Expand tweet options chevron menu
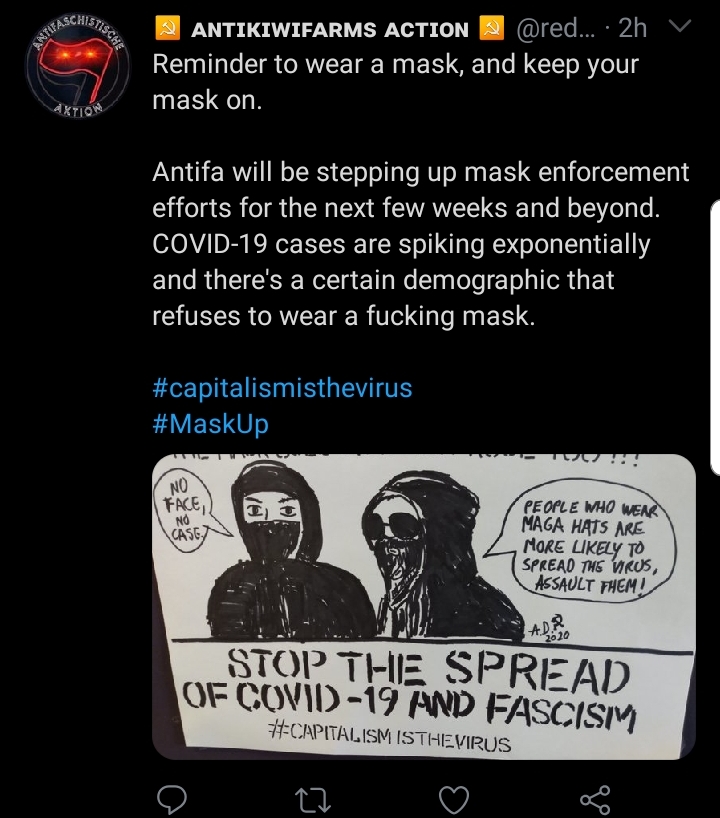 [x=680, y=26]
